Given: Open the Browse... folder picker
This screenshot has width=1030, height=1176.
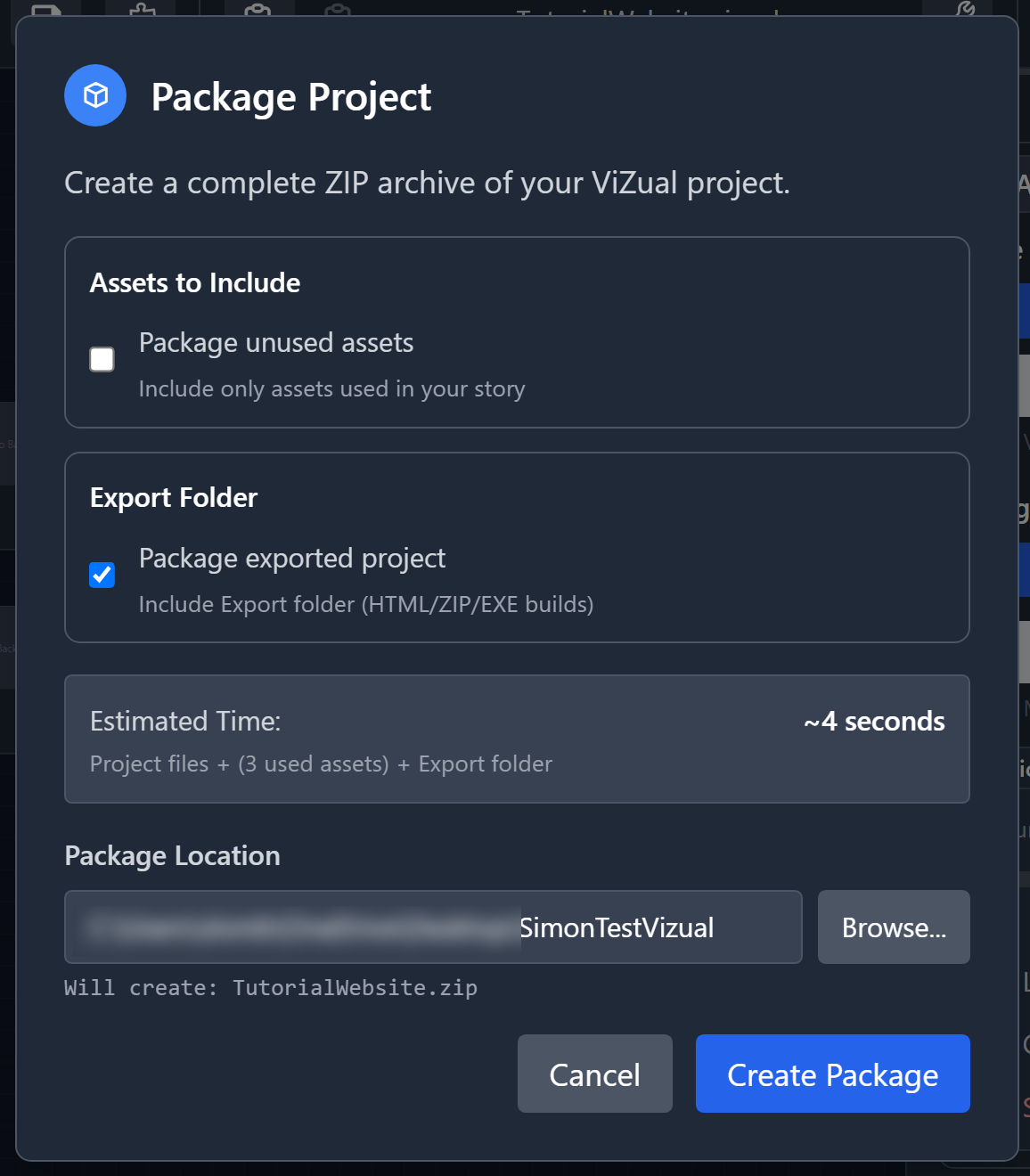Looking at the screenshot, I should pos(893,927).
